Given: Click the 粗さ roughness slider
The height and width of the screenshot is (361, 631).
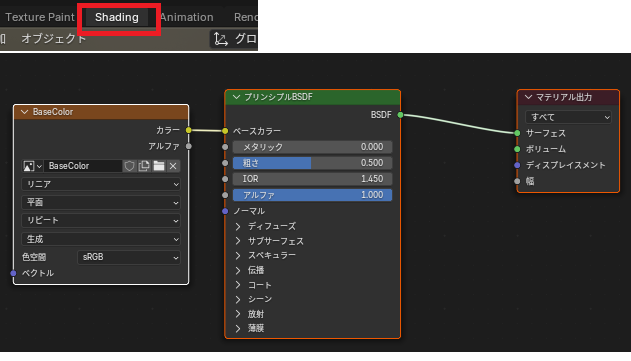Looking at the screenshot, I should tap(312, 163).
